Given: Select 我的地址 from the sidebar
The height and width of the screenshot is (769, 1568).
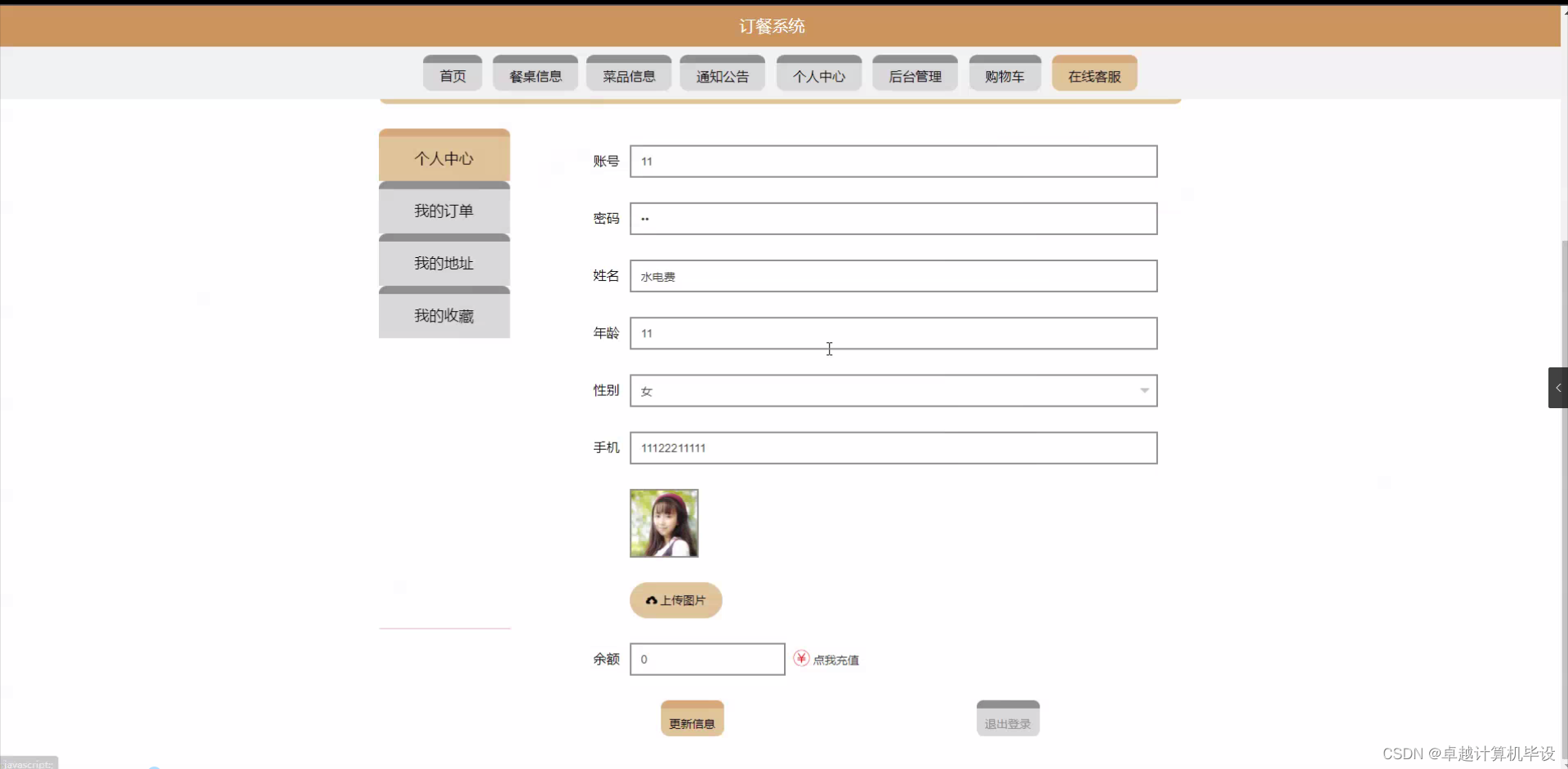Looking at the screenshot, I should pyautogui.click(x=443, y=263).
